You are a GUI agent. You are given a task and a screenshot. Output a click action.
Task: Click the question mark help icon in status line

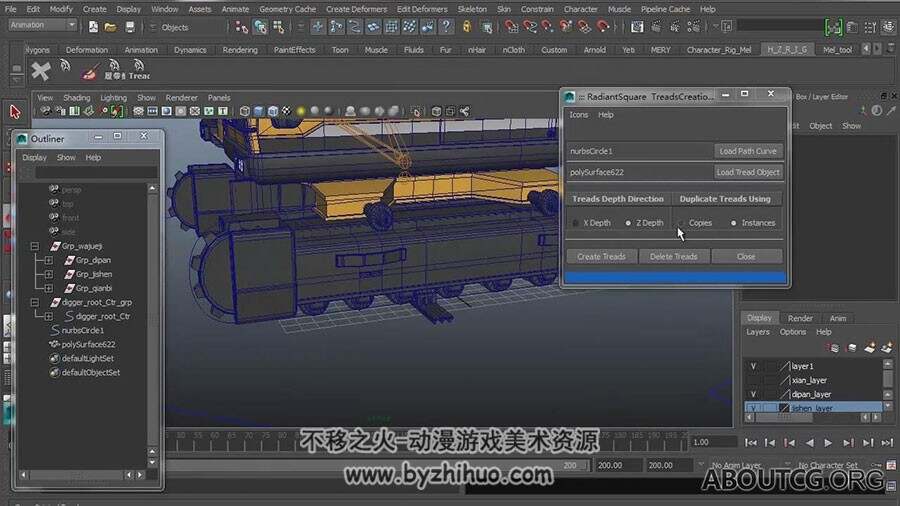[x=446, y=27]
